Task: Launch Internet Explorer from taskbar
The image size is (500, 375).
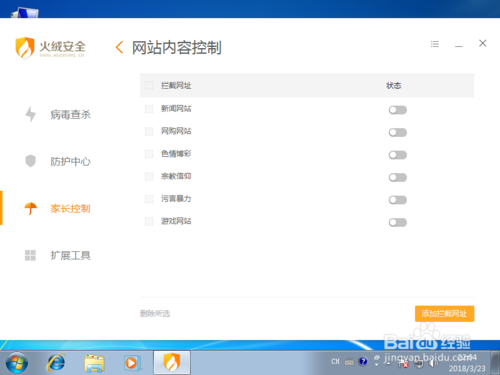Action: pos(56,362)
